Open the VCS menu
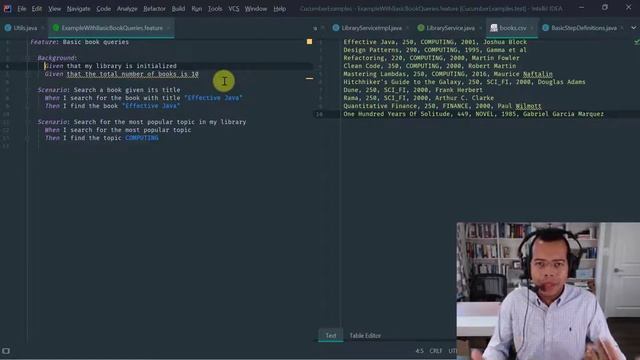This screenshot has width=640, height=360. click(x=233, y=9)
